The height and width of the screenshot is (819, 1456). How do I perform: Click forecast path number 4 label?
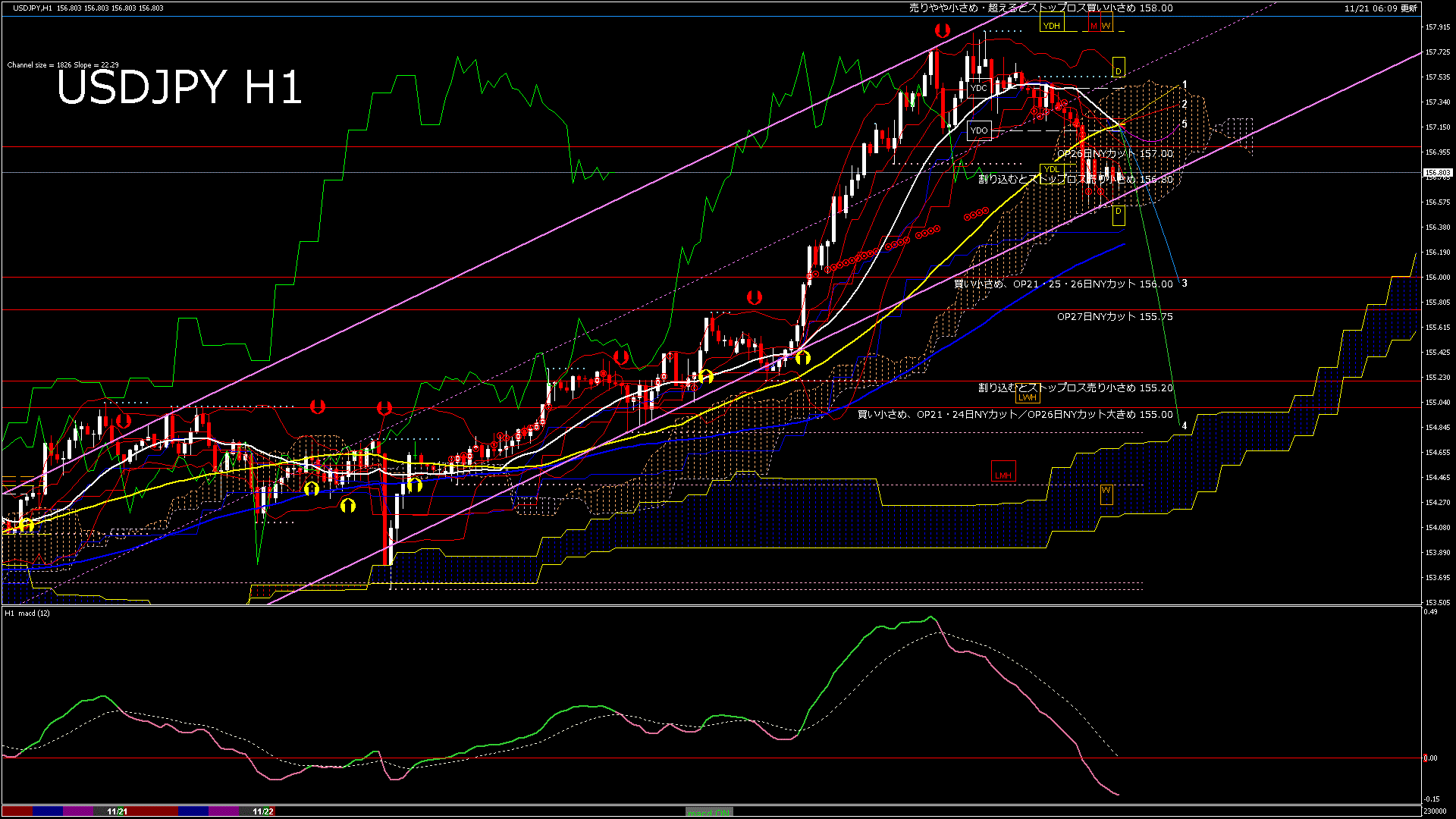(1185, 426)
